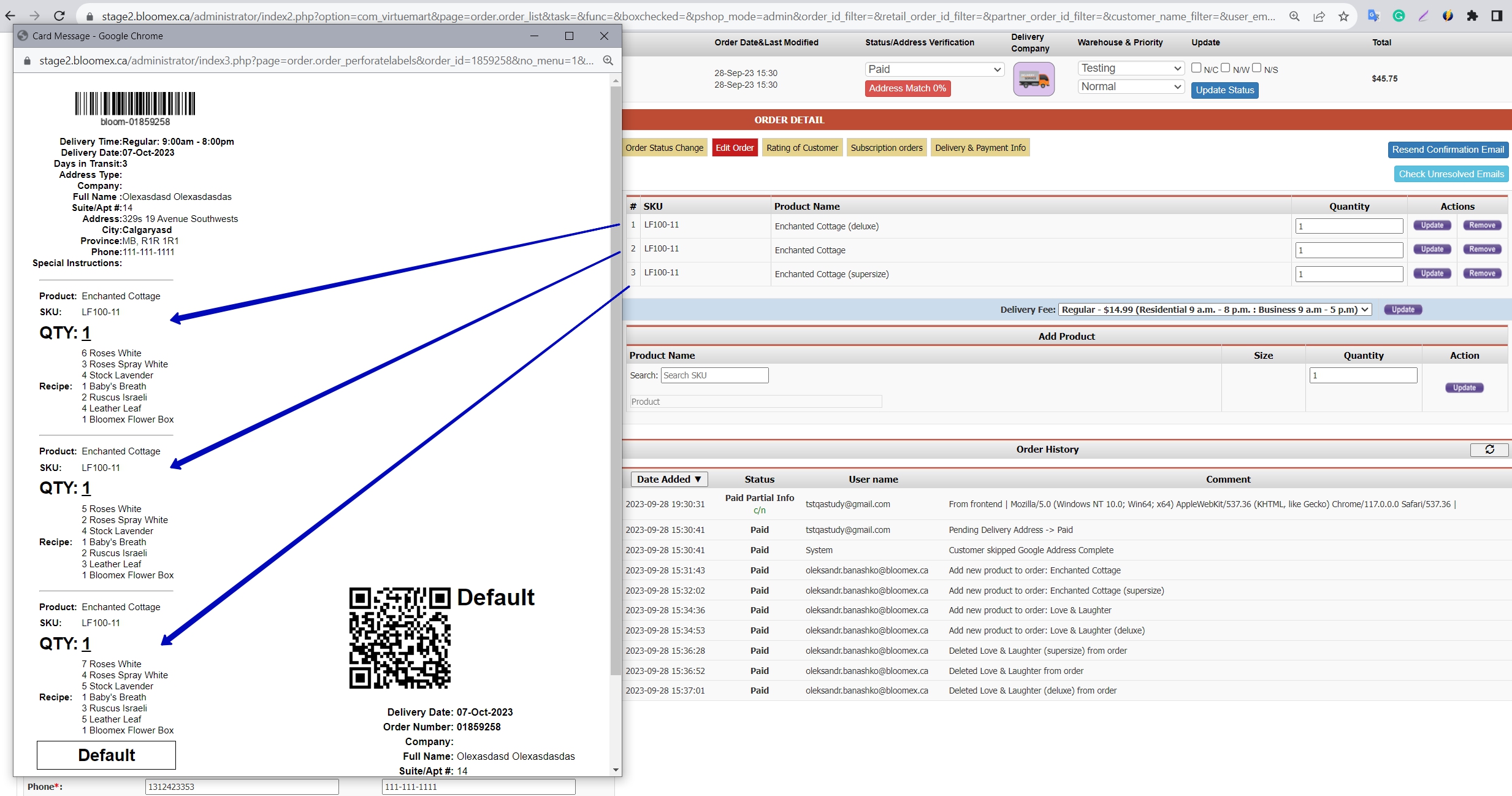Edit quantity field for Enchanted Cottage (deluxe)
Screen dimensions: 1512x796
[x=1349, y=226]
